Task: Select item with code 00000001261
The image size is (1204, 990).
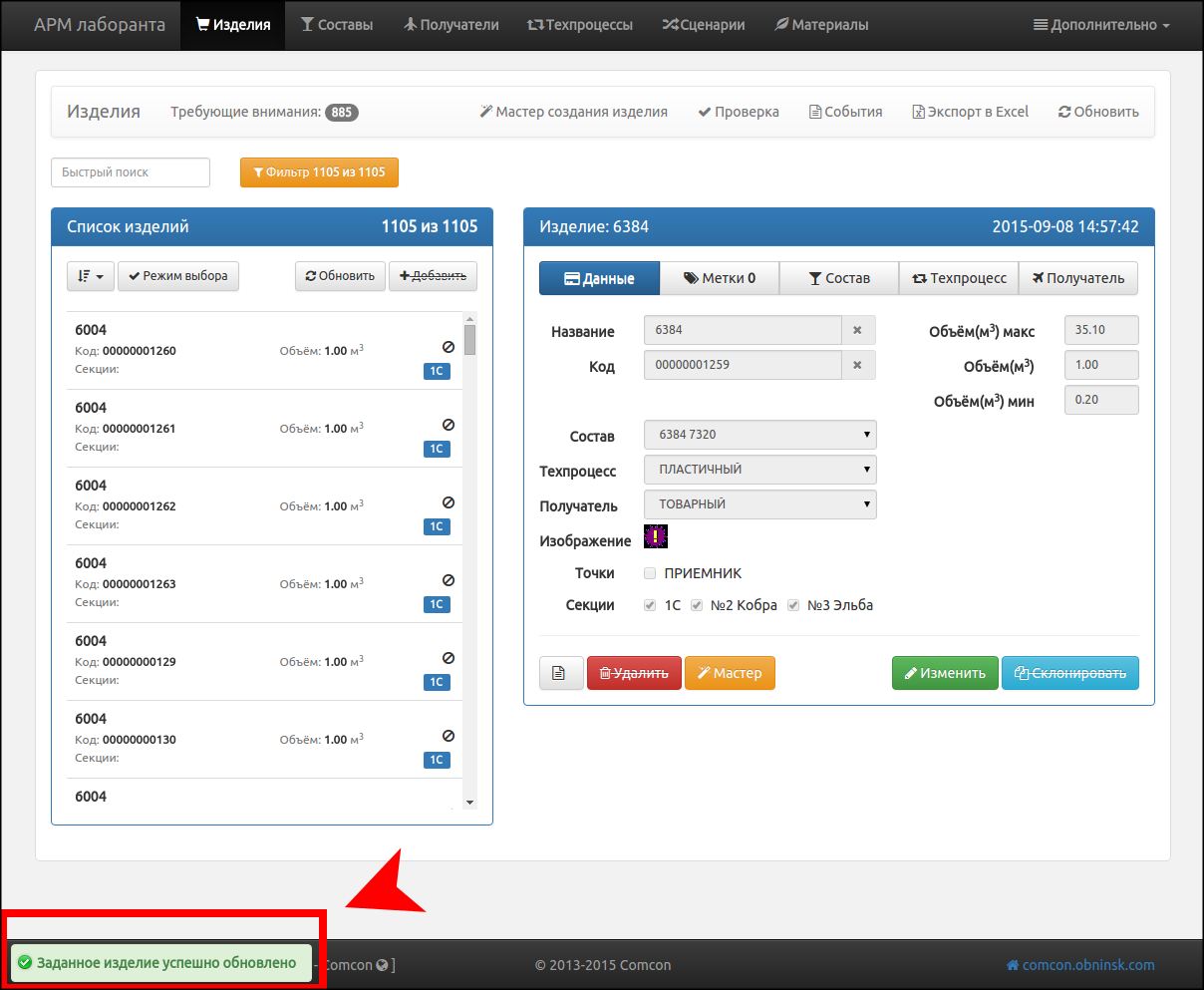Action: click(264, 428)
